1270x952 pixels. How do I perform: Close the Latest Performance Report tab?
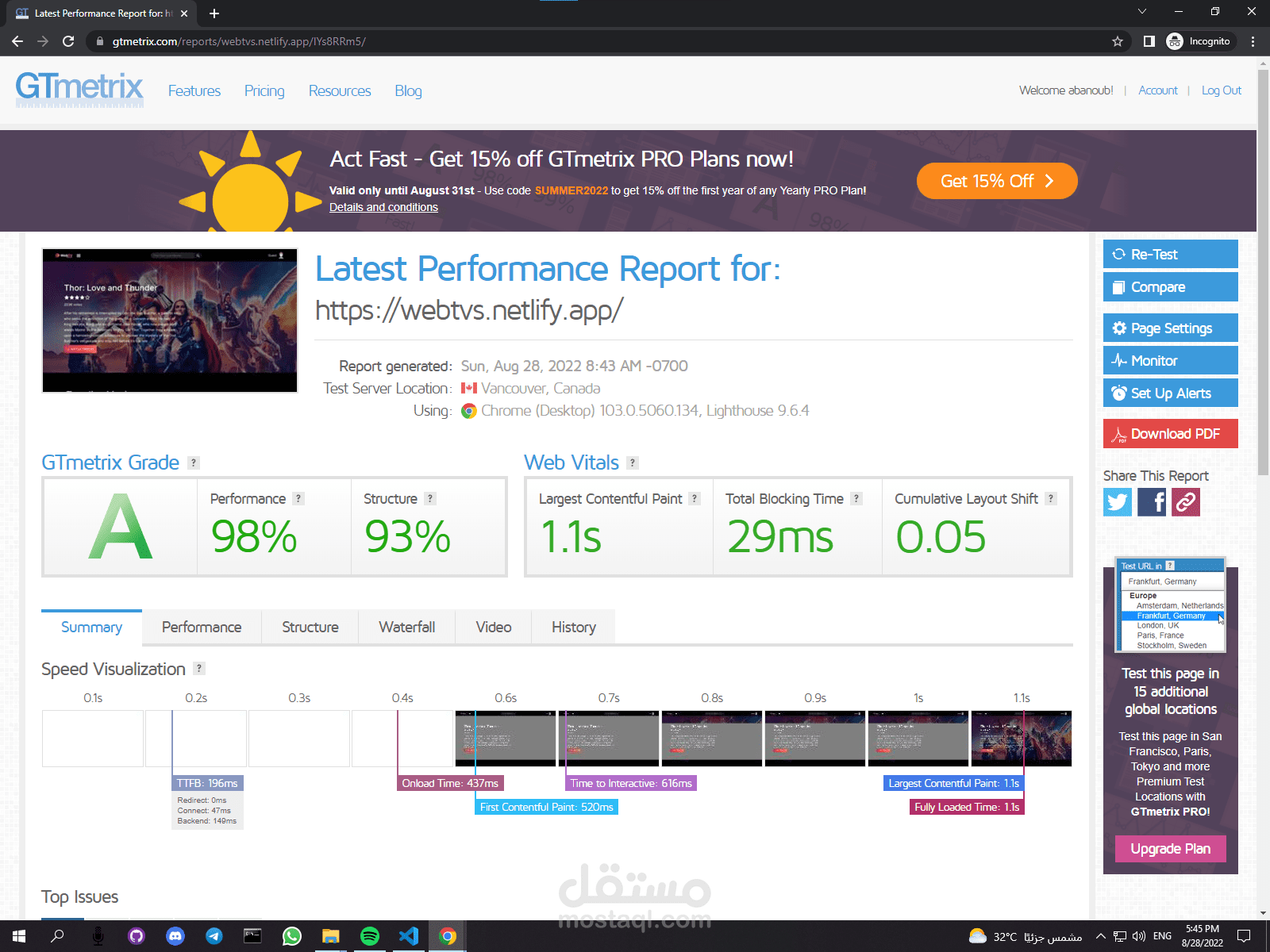point(184,13)
